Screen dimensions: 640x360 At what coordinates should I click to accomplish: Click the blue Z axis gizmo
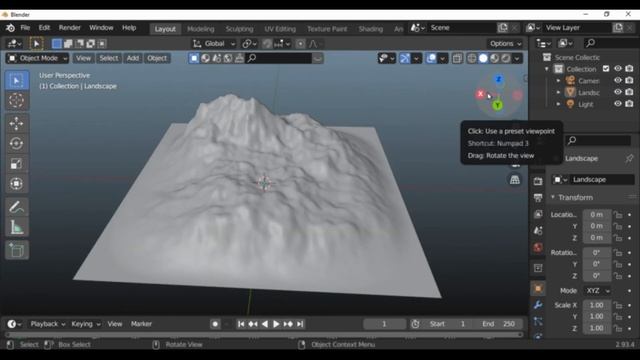point(499,79)
